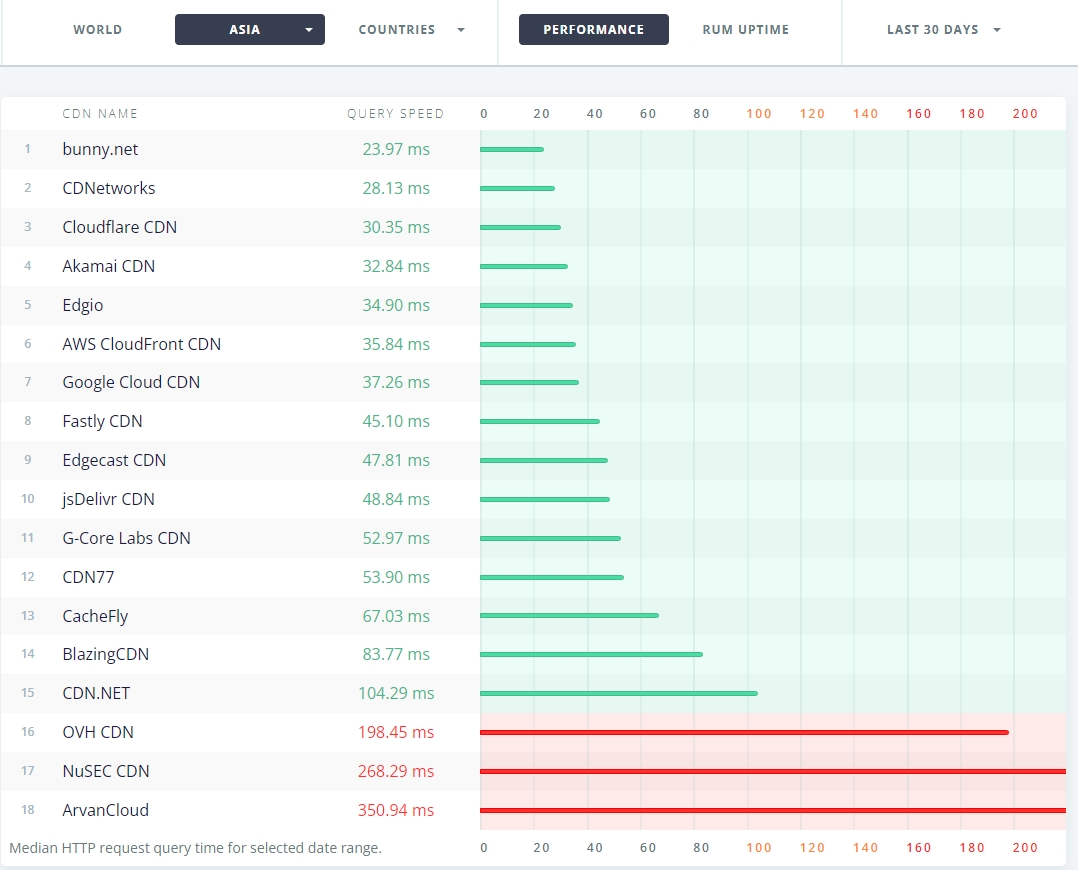The image size is (1078, 870).
Task: Click the Median HTTP request query time footnote
Action: pos(195,848)
